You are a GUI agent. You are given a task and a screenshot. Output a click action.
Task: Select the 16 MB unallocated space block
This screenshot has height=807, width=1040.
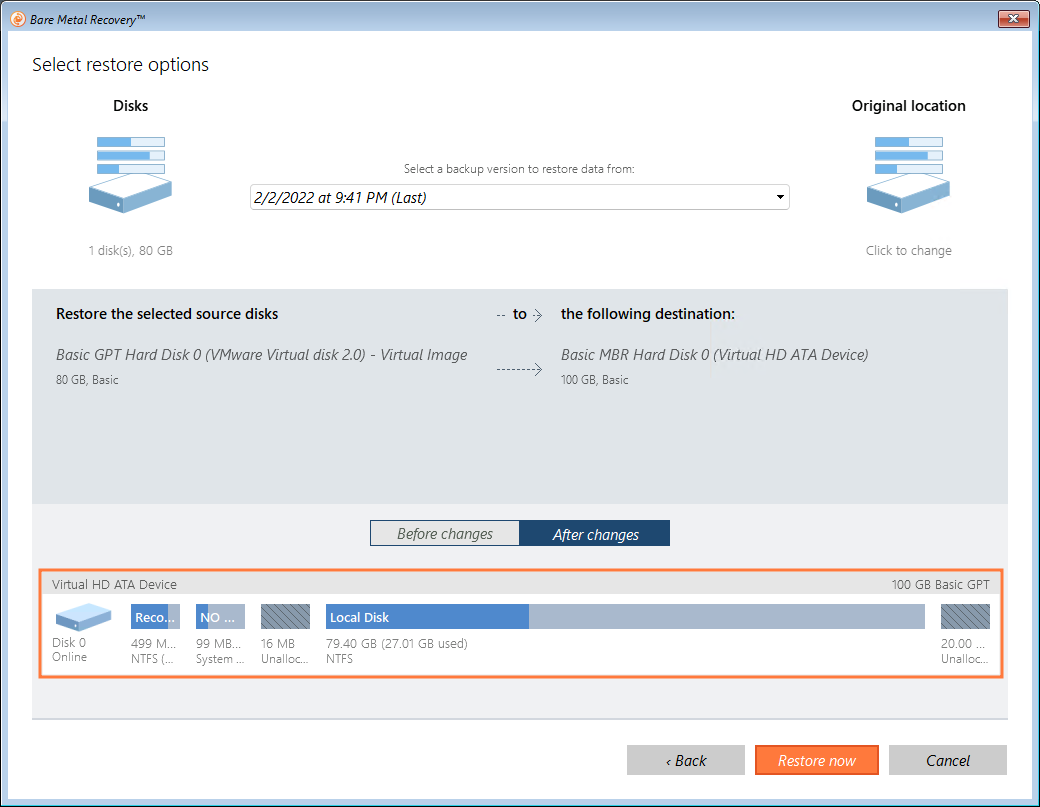point(285,617)
